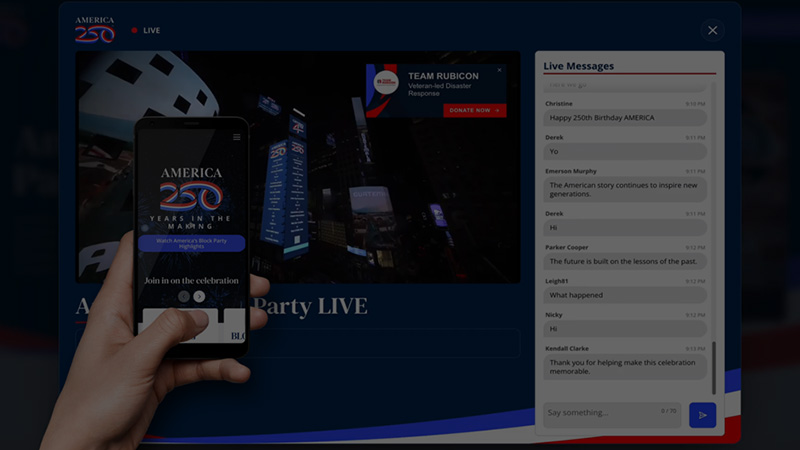
Task: Open the phone's hamburger menu
Action: coord(237,137)
